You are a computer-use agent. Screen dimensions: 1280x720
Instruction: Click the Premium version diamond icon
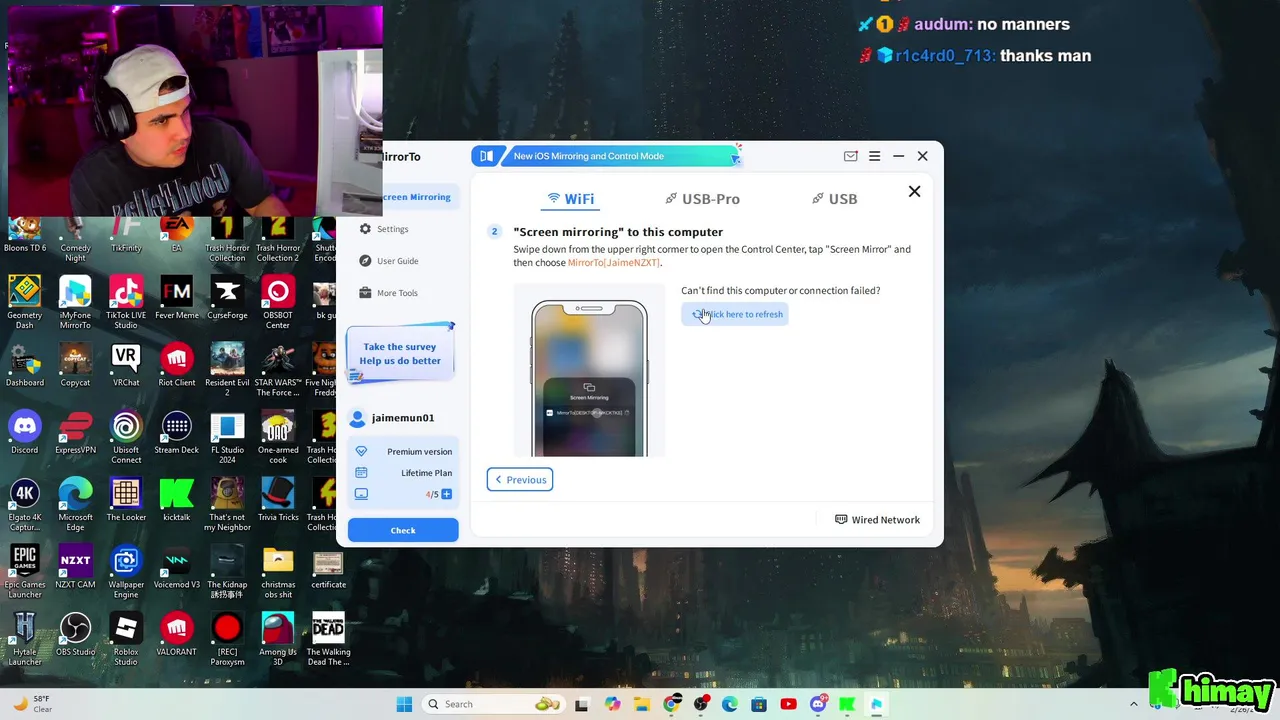click(x=361, y=451)
